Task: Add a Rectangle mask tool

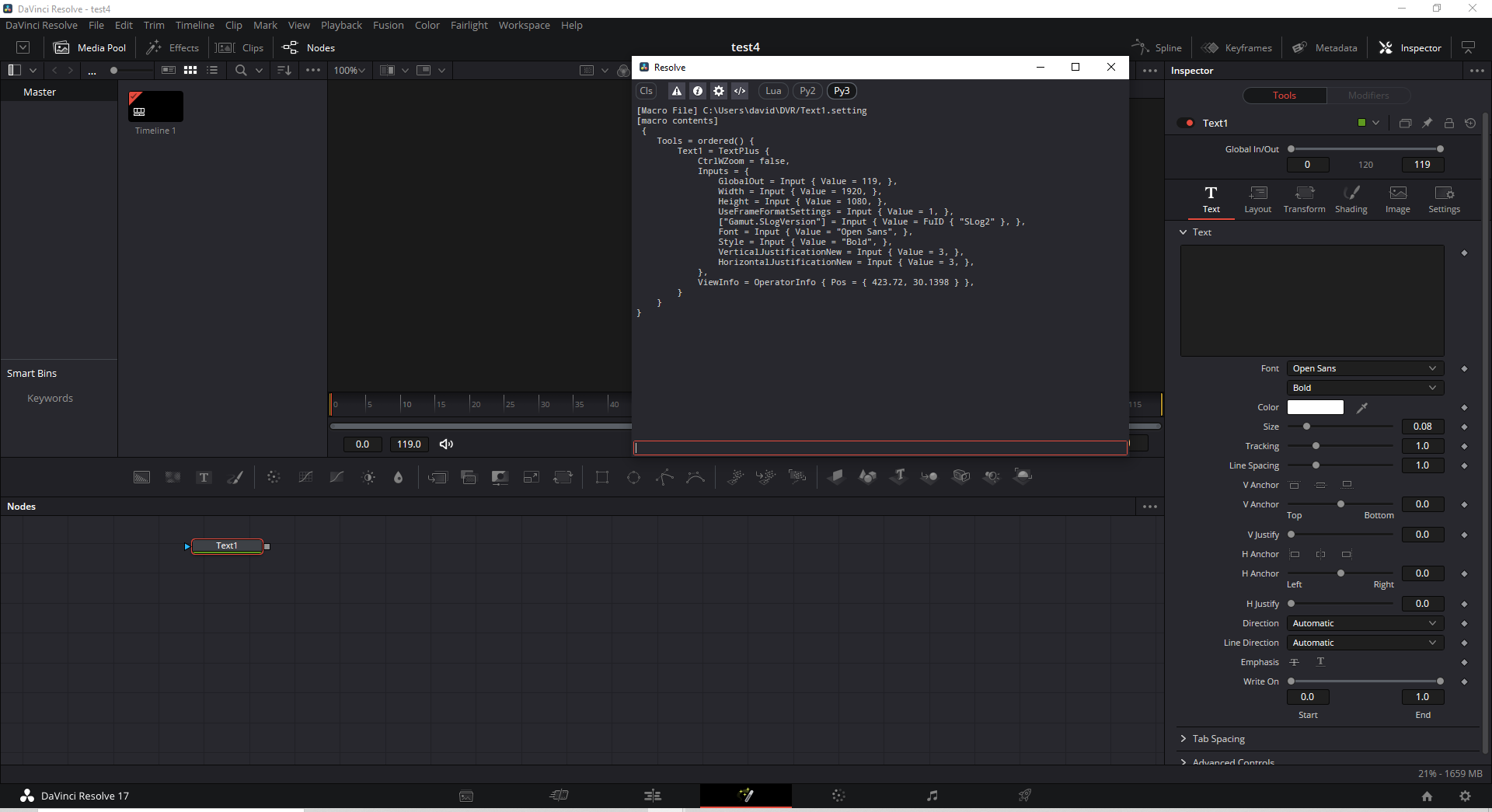Action: point(602,477)
